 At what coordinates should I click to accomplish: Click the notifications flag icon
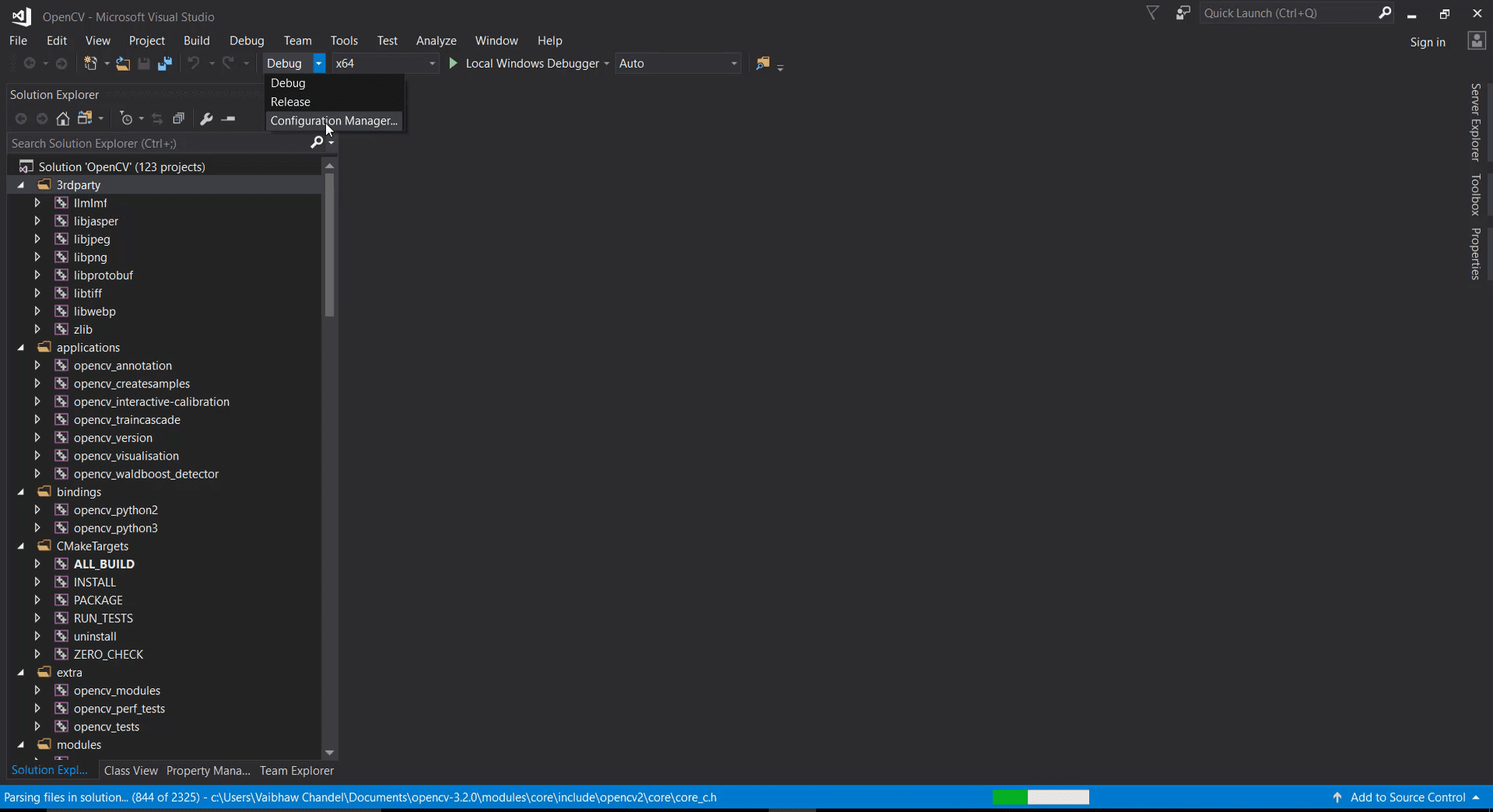[1153, 12]
